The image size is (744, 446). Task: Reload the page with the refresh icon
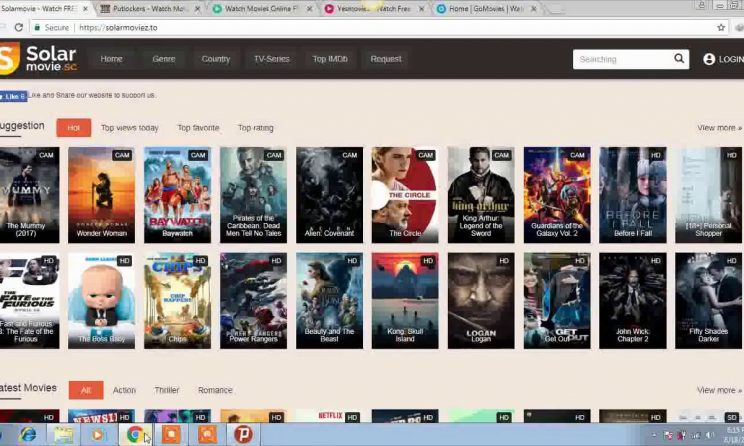[x=19, y=27]
